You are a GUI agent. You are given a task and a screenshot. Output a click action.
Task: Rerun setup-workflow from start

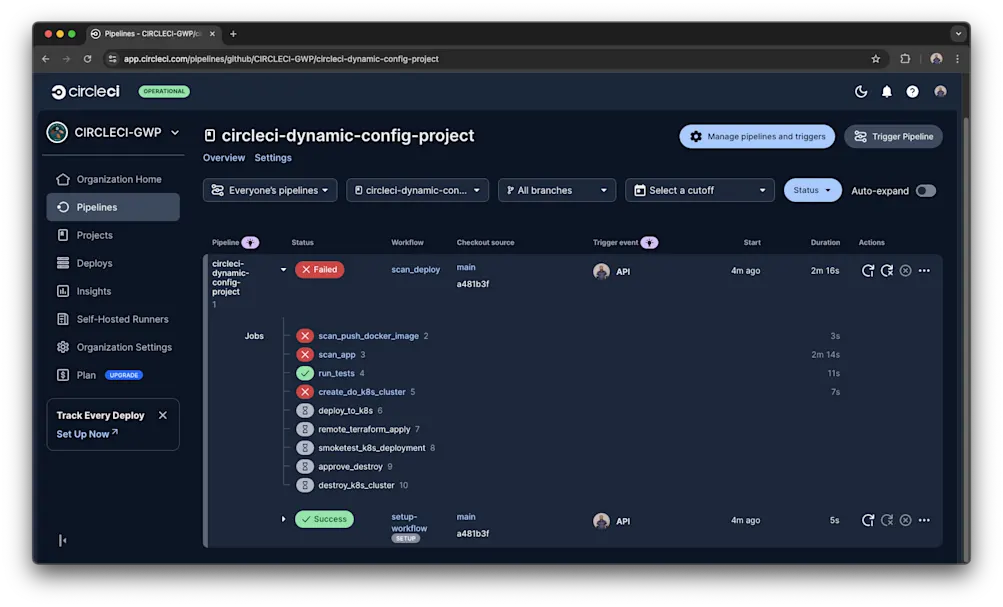point(867,520)
